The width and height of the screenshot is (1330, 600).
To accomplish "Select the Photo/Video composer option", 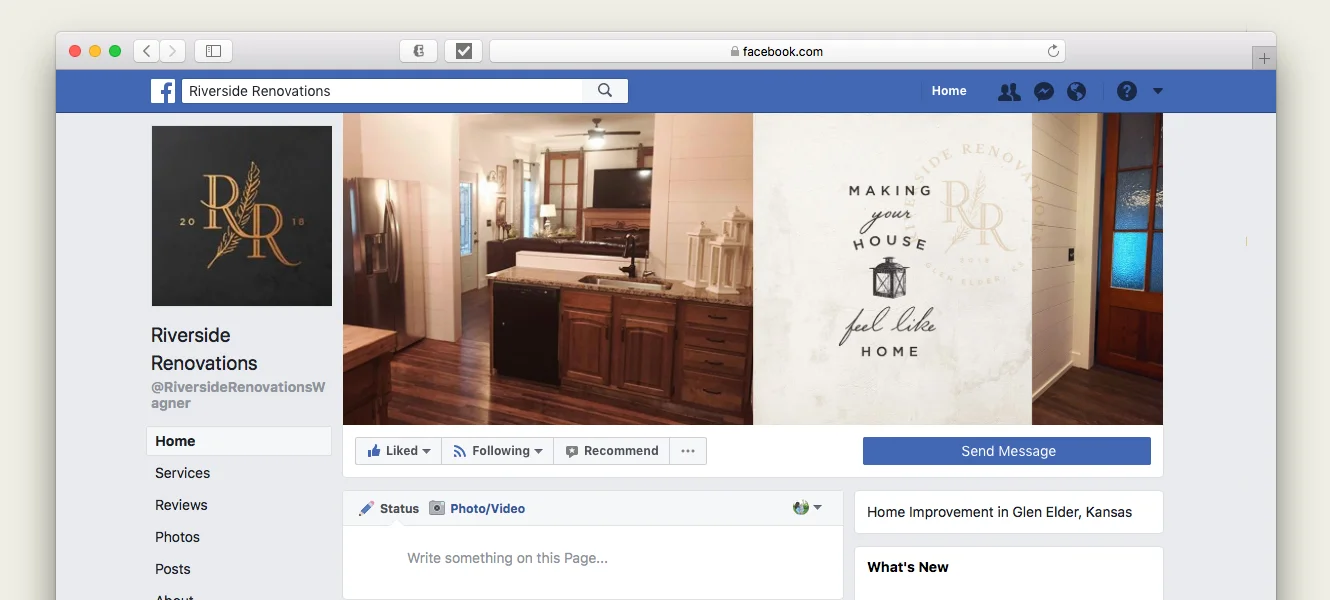I will (x=477, y=508).
